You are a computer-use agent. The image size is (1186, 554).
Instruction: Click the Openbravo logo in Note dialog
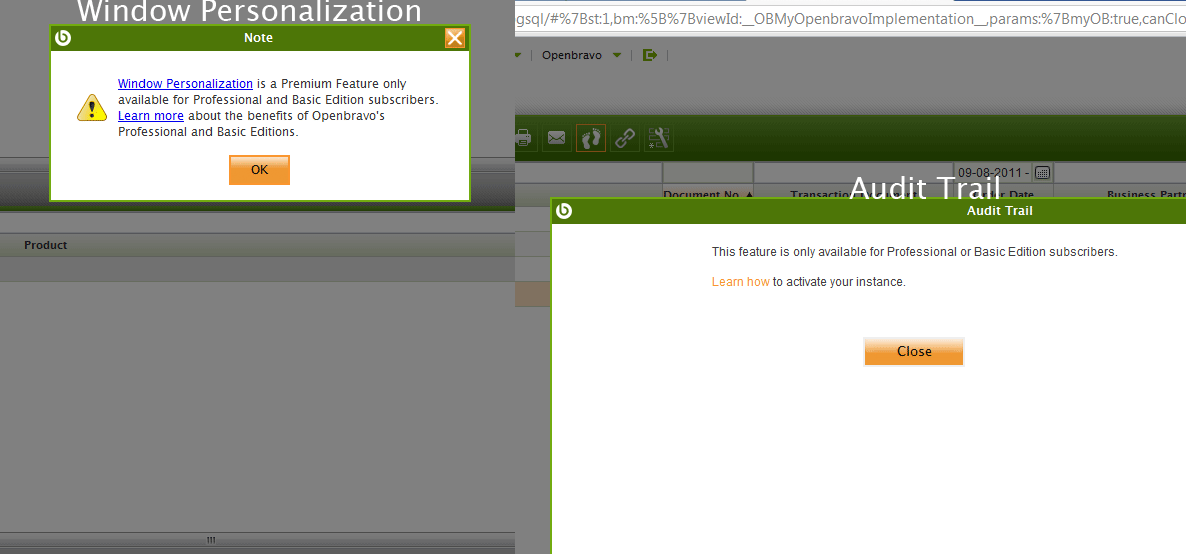click(63, 38)
